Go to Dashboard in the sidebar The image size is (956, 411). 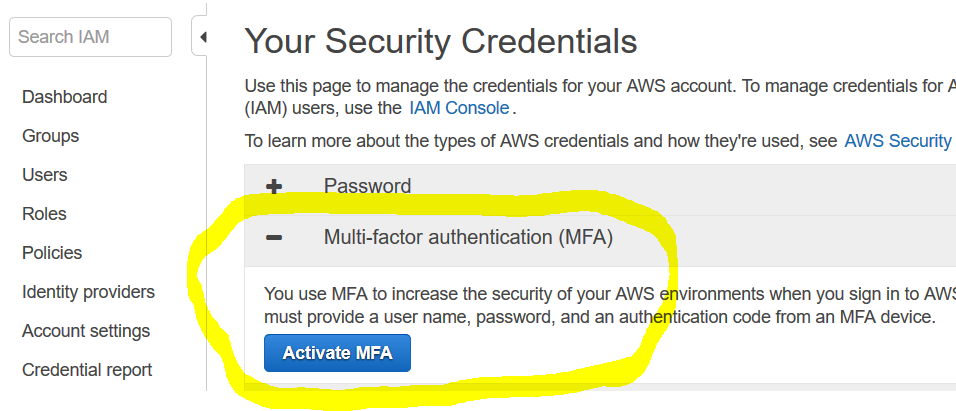(x=64, y=97)
